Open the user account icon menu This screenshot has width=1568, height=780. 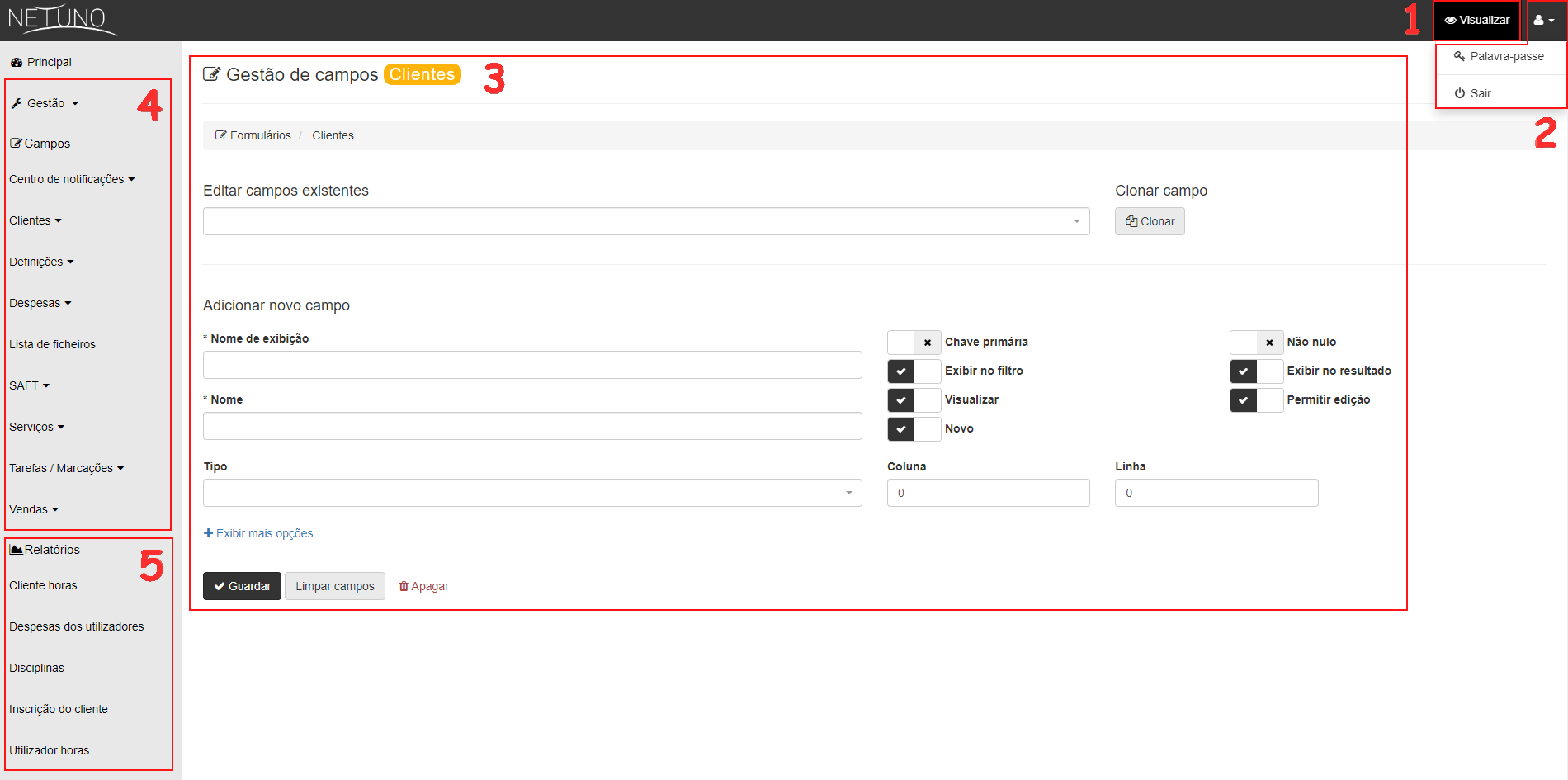pyautogui.click(x=1543, y=21)
